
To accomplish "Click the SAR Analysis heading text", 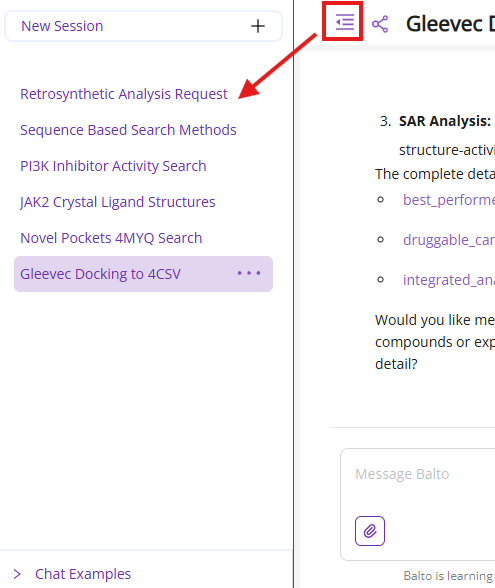I will (x=445, y=121).
